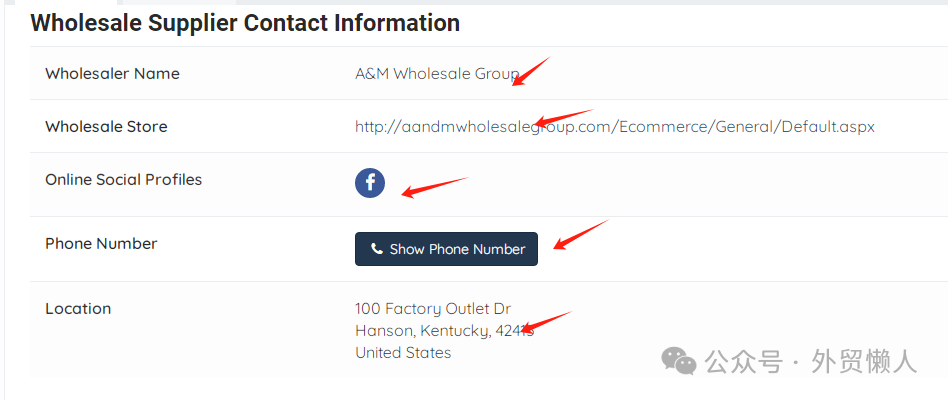Click the red arrow beside Show Phone Number

tap(580, 235)
